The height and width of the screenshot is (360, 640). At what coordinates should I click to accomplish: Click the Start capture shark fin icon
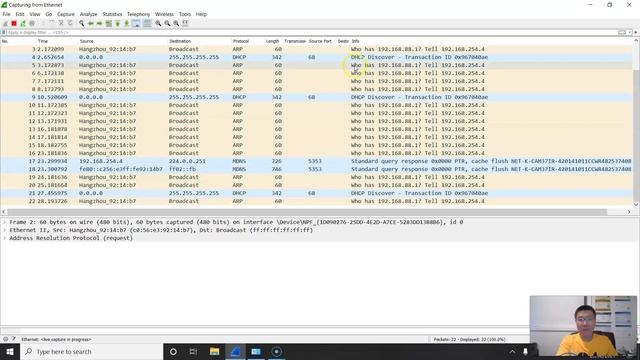[x=5, y=24]
